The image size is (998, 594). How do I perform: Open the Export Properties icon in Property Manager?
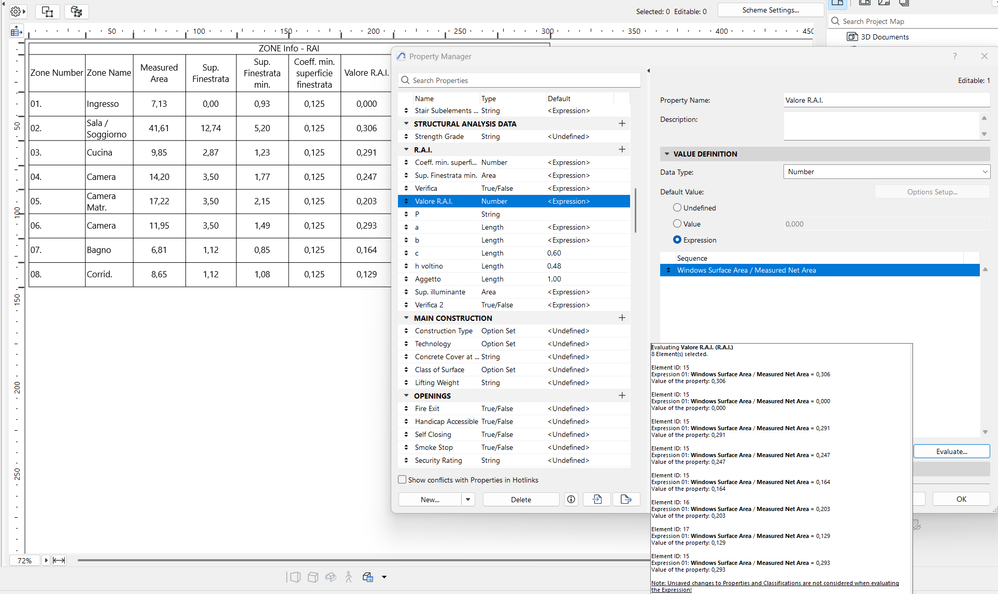click(x=626, y=500)
